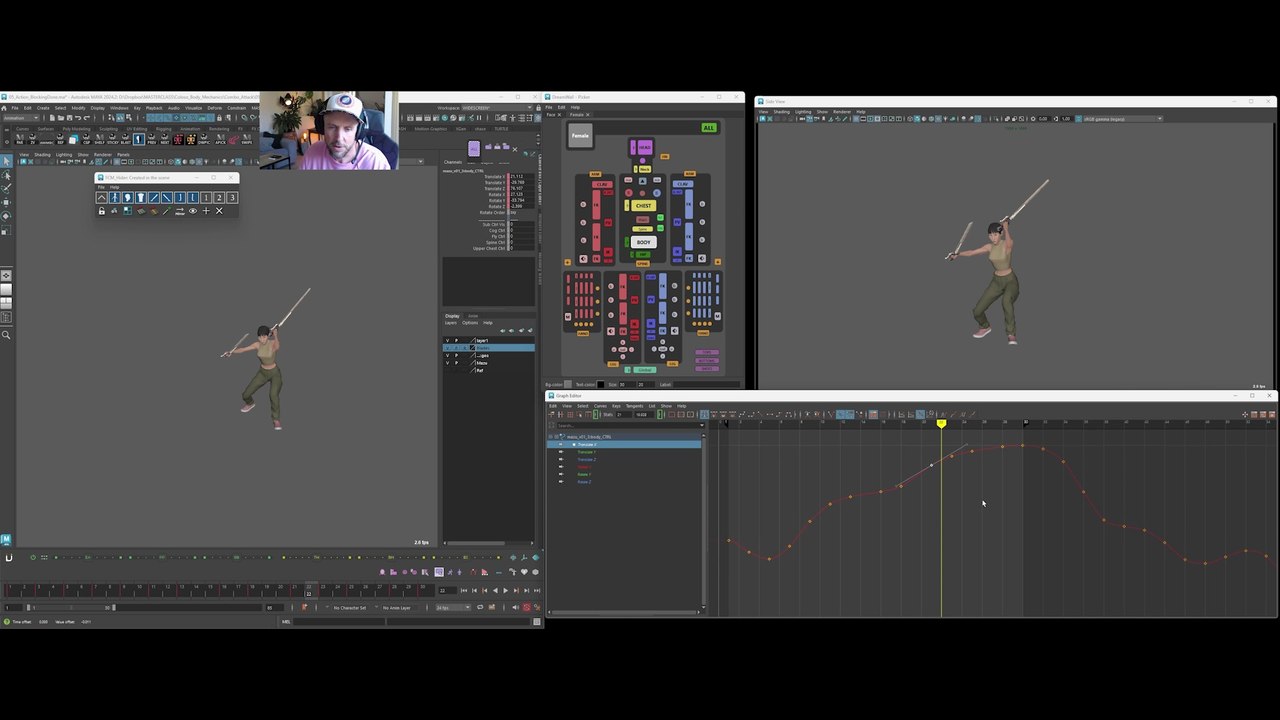Viewport: 1280px width, 720px height.
Task: Click the eye icon in FCM_Hider window
Action: 193,211
